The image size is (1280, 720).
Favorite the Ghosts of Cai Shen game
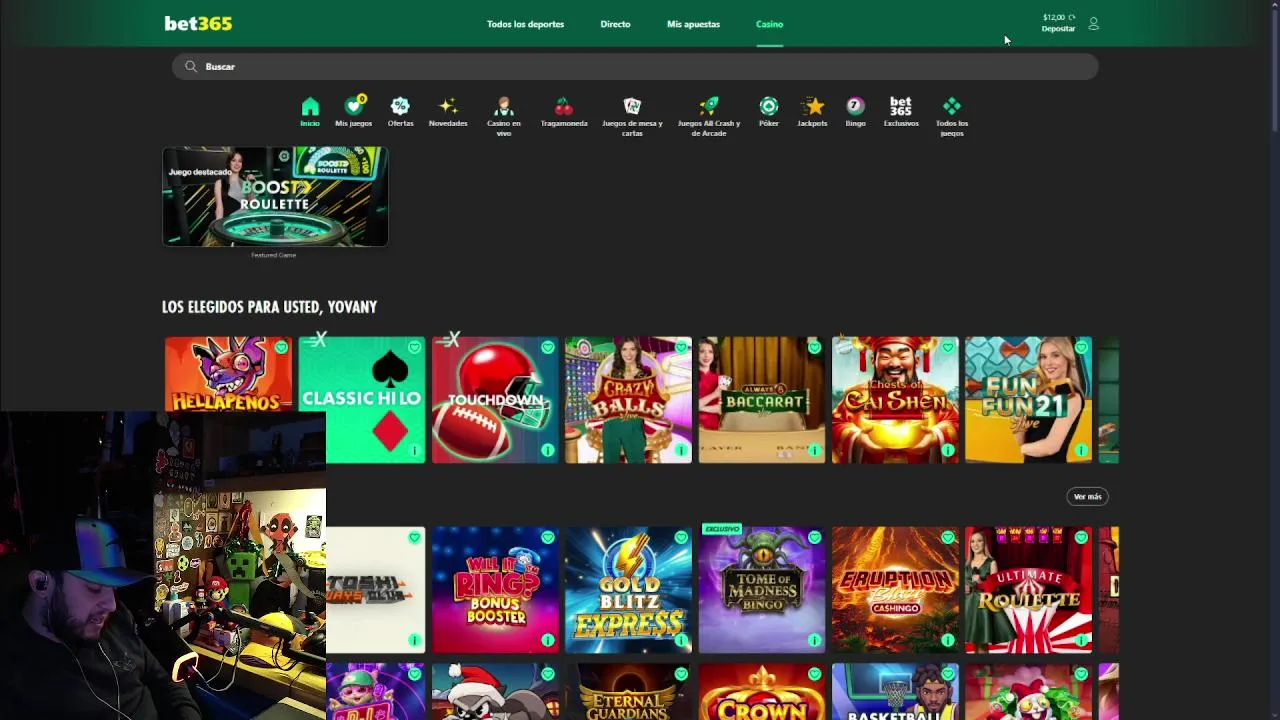(947, 347)
